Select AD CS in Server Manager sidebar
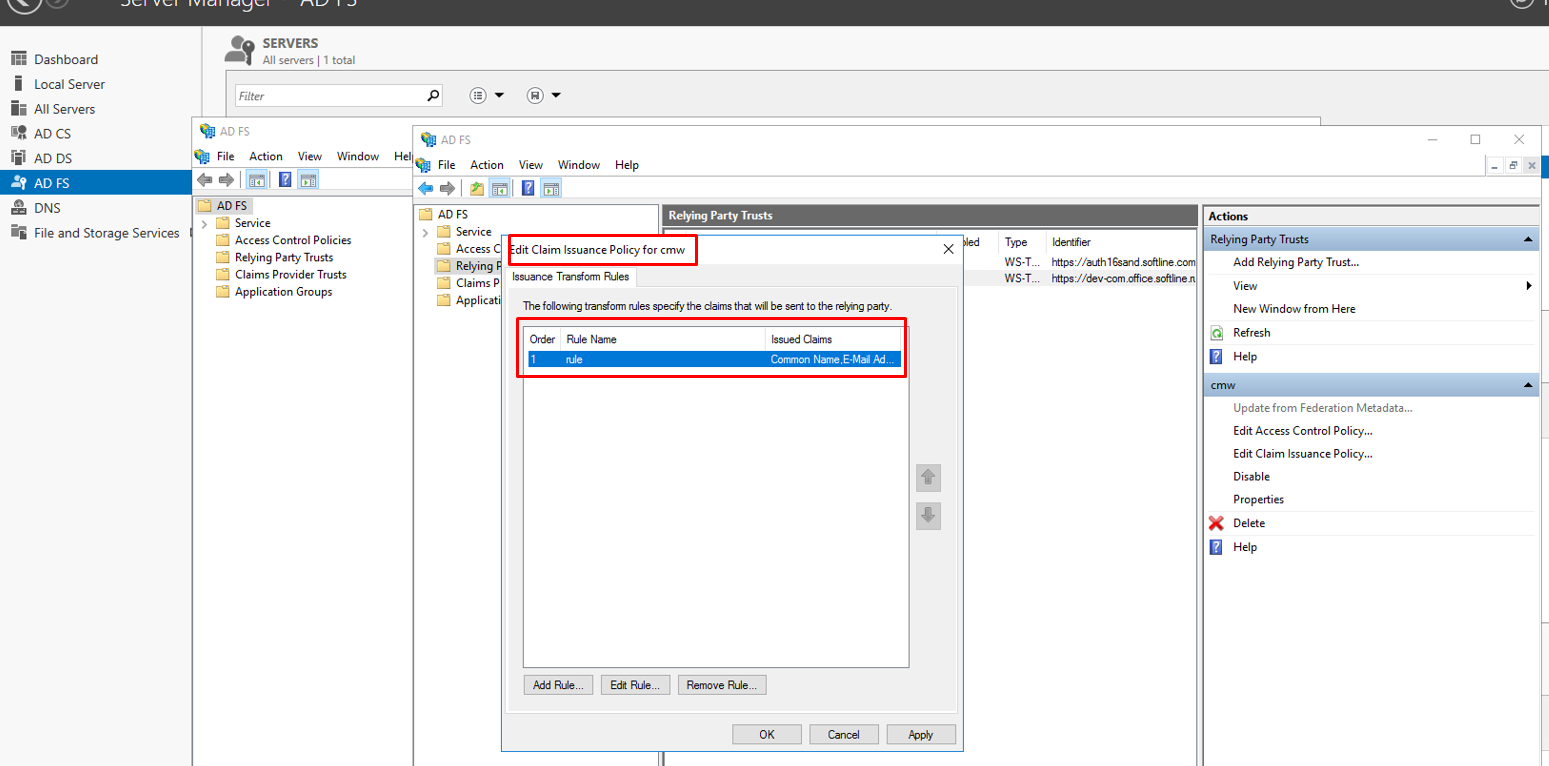The image size is (1549, 766). click(52, 134)
